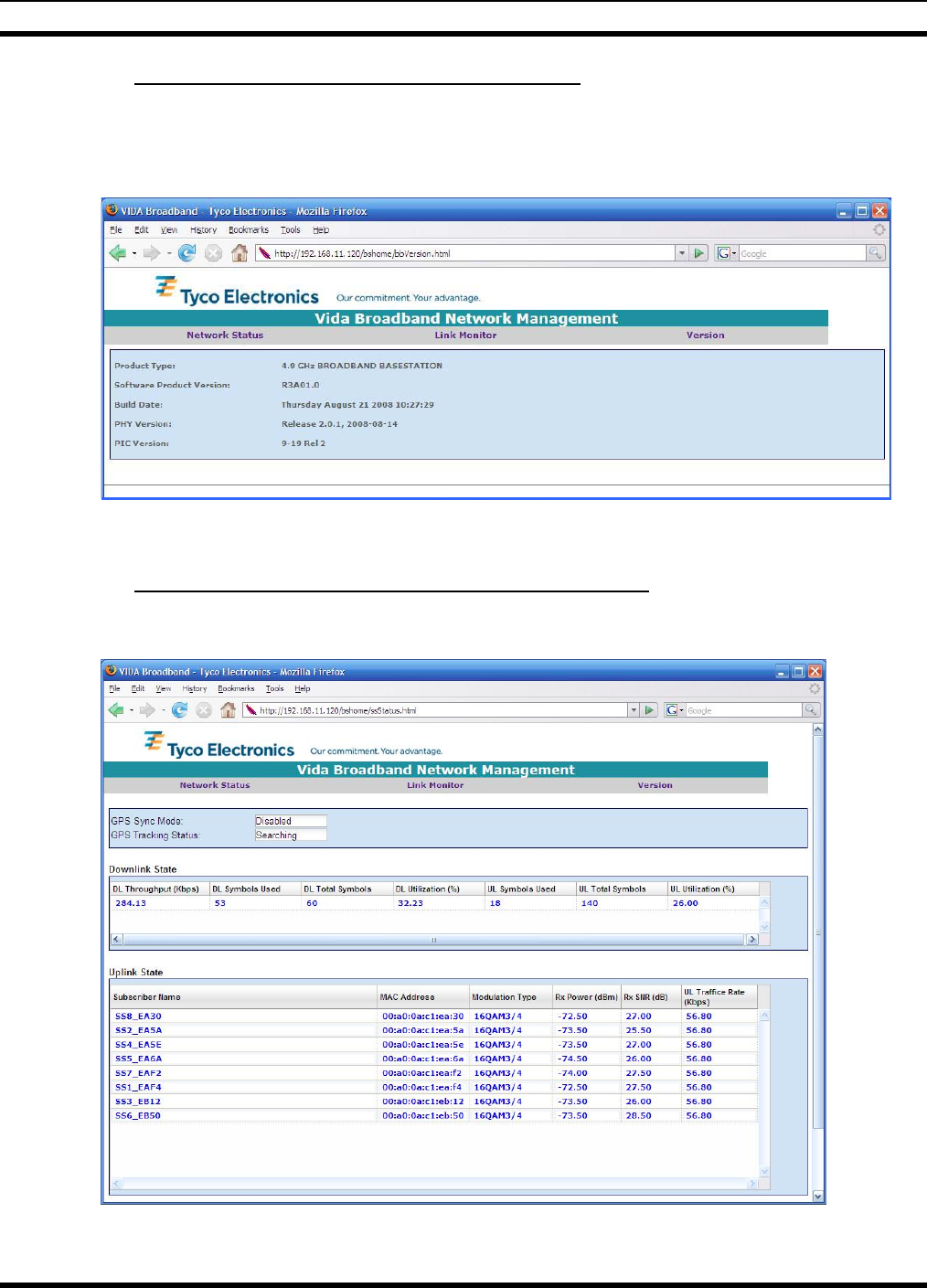
Task: Click Network Status link on Version page
Action: point(225,335)
